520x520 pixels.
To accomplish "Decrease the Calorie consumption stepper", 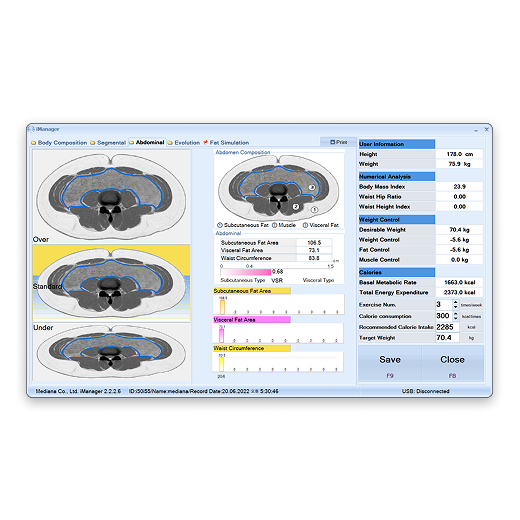I will tap(455, 318).
